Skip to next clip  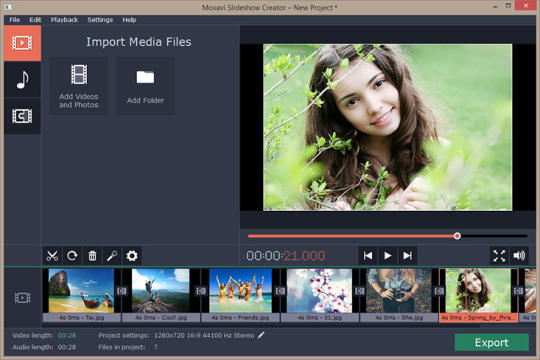[x=407, y=256]
